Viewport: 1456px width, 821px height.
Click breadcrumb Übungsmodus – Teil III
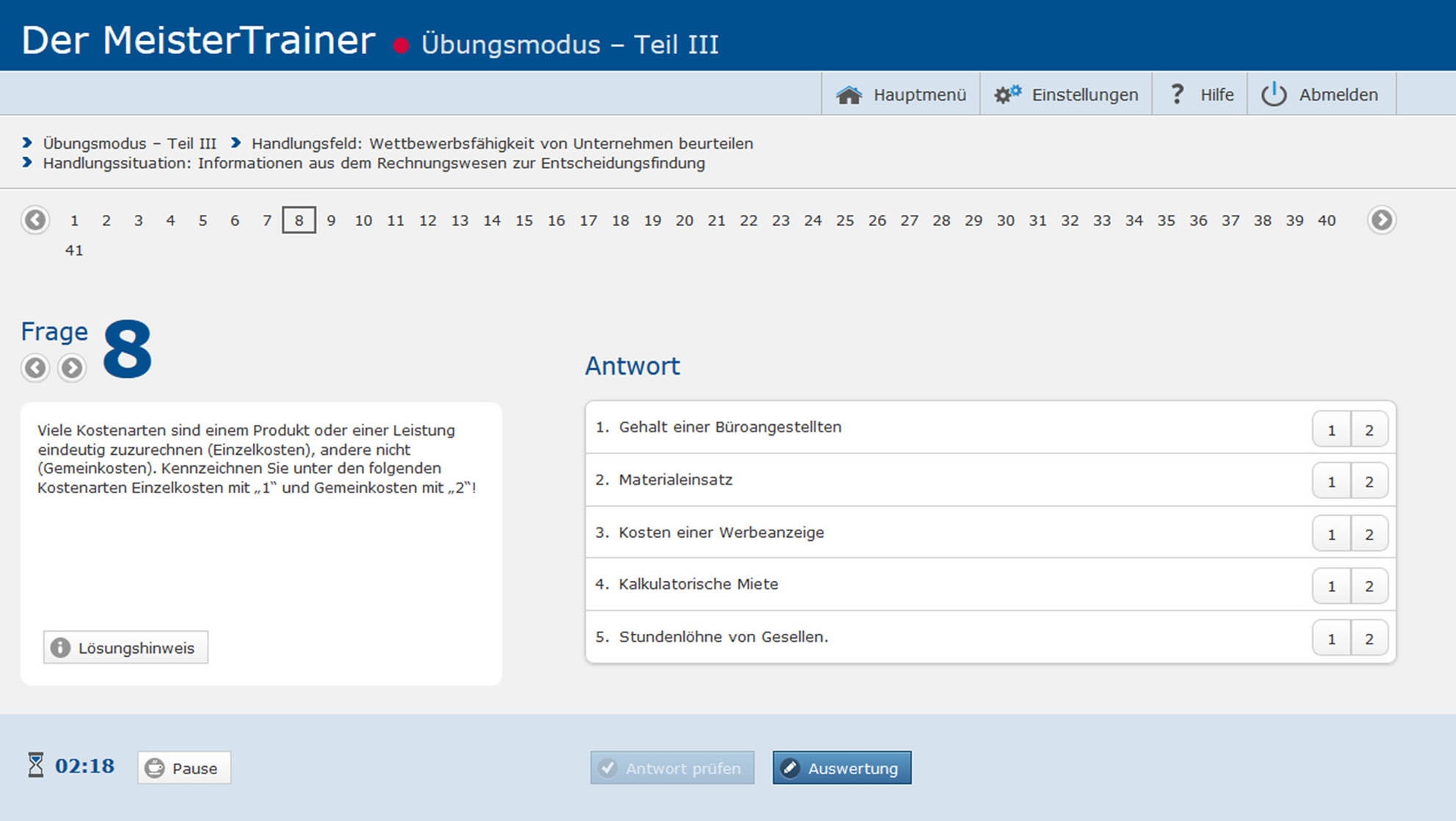point(129,143)
